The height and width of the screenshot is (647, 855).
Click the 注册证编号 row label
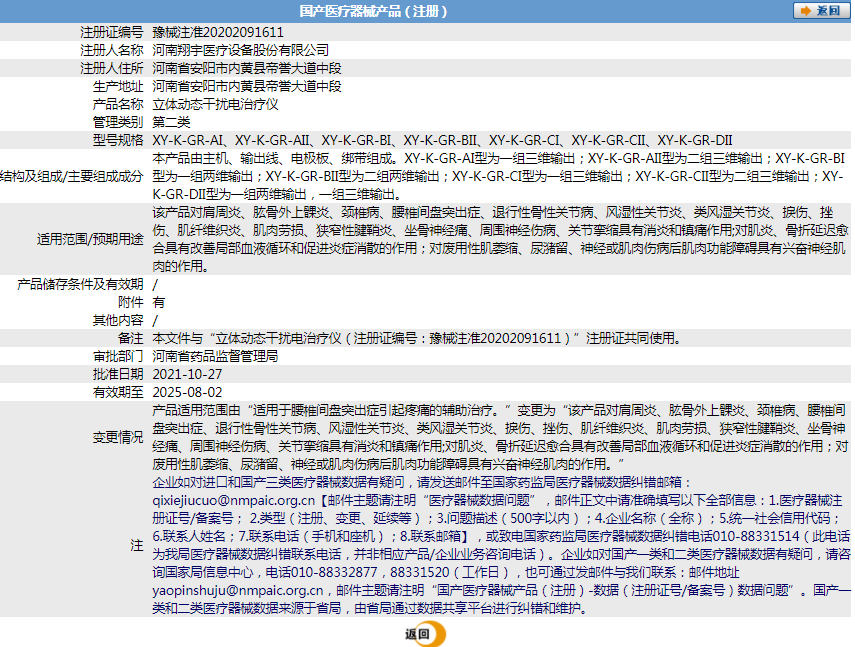pyautogui.click(x=113, y=31)
